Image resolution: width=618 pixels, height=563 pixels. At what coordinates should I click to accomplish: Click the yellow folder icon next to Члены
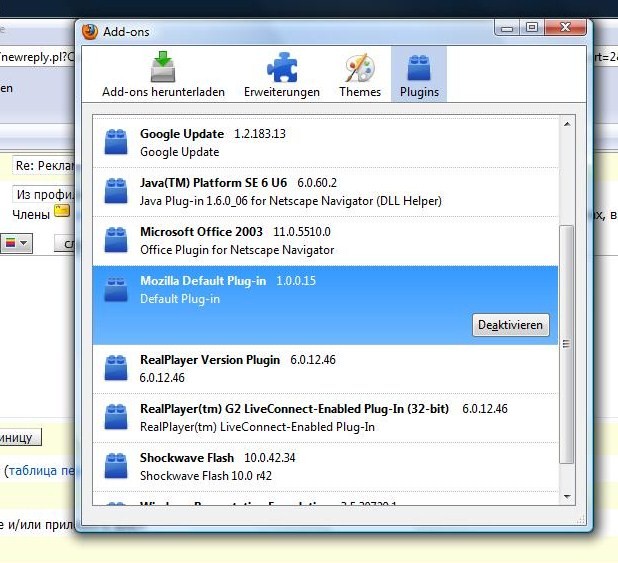point(62,211)
